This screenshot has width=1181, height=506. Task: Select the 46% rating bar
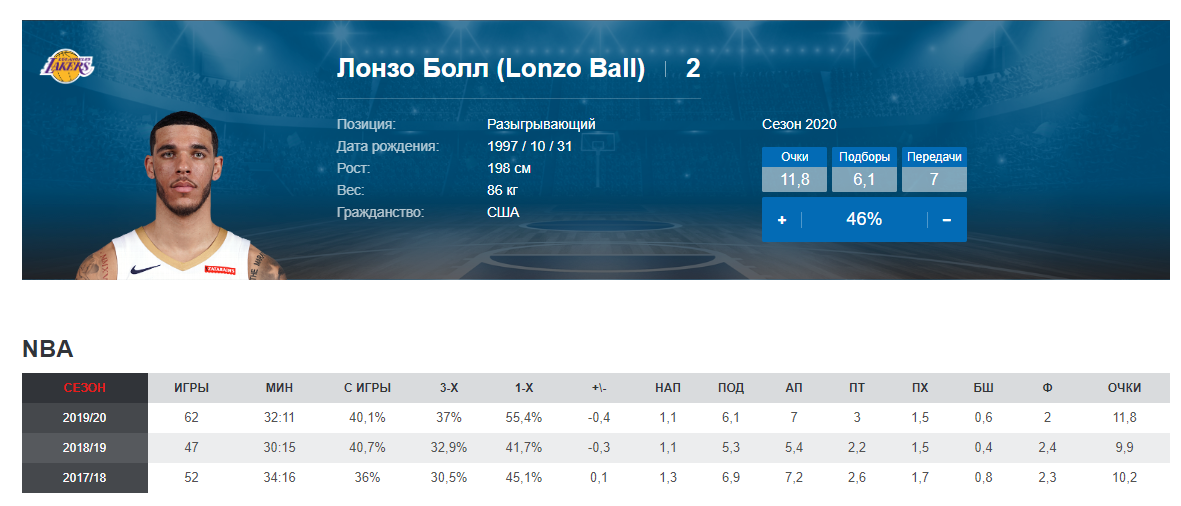pos(864,220)
